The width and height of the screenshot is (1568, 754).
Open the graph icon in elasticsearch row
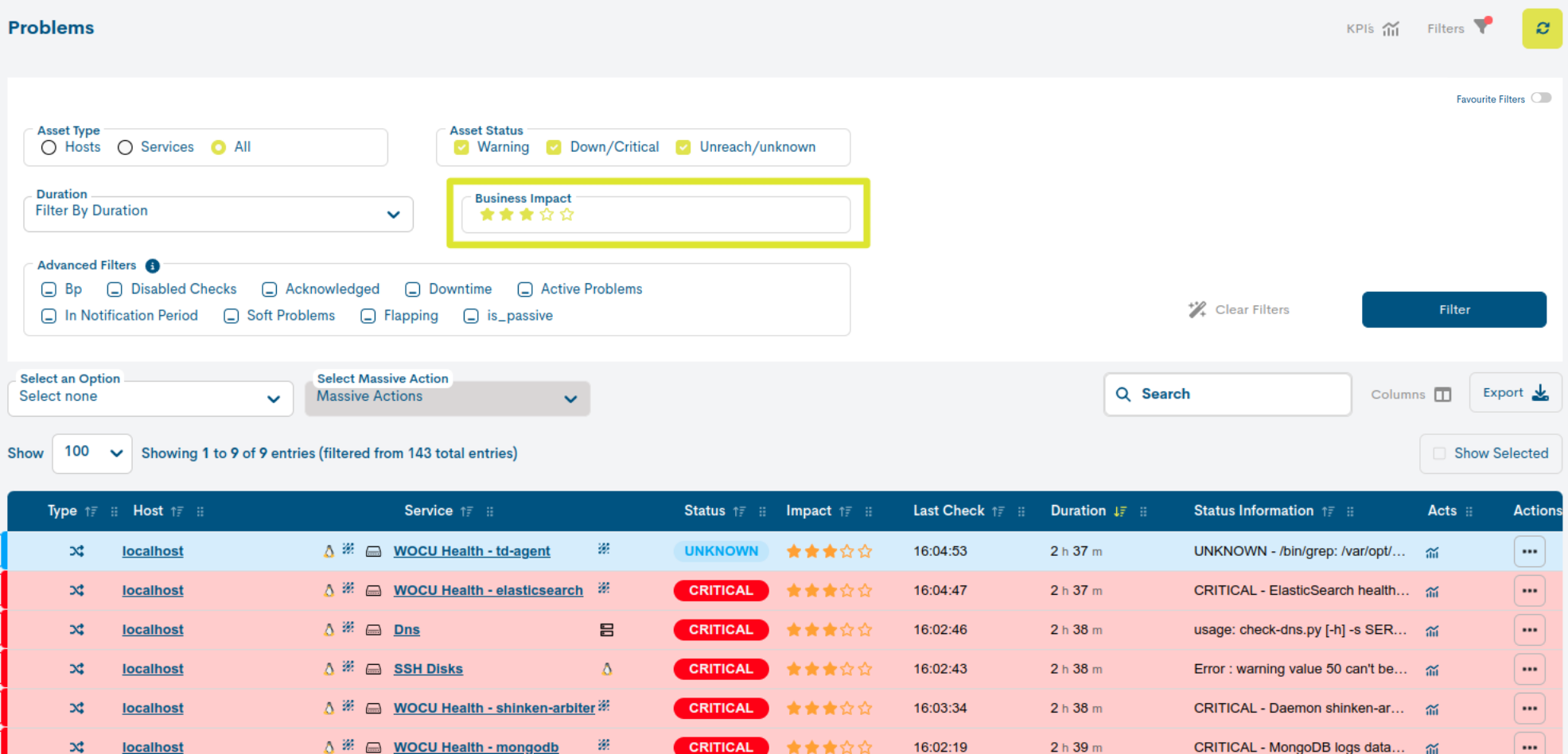tap(1432, 591)
